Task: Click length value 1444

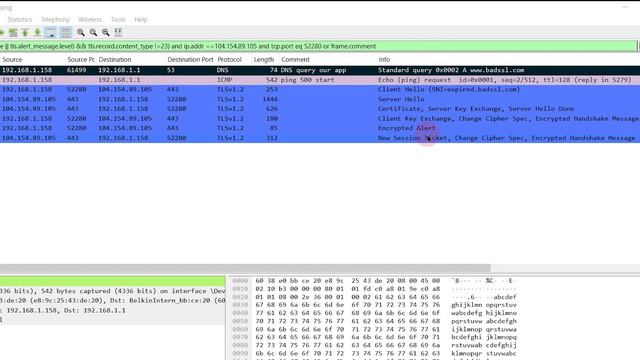Action: pos(269,99)
